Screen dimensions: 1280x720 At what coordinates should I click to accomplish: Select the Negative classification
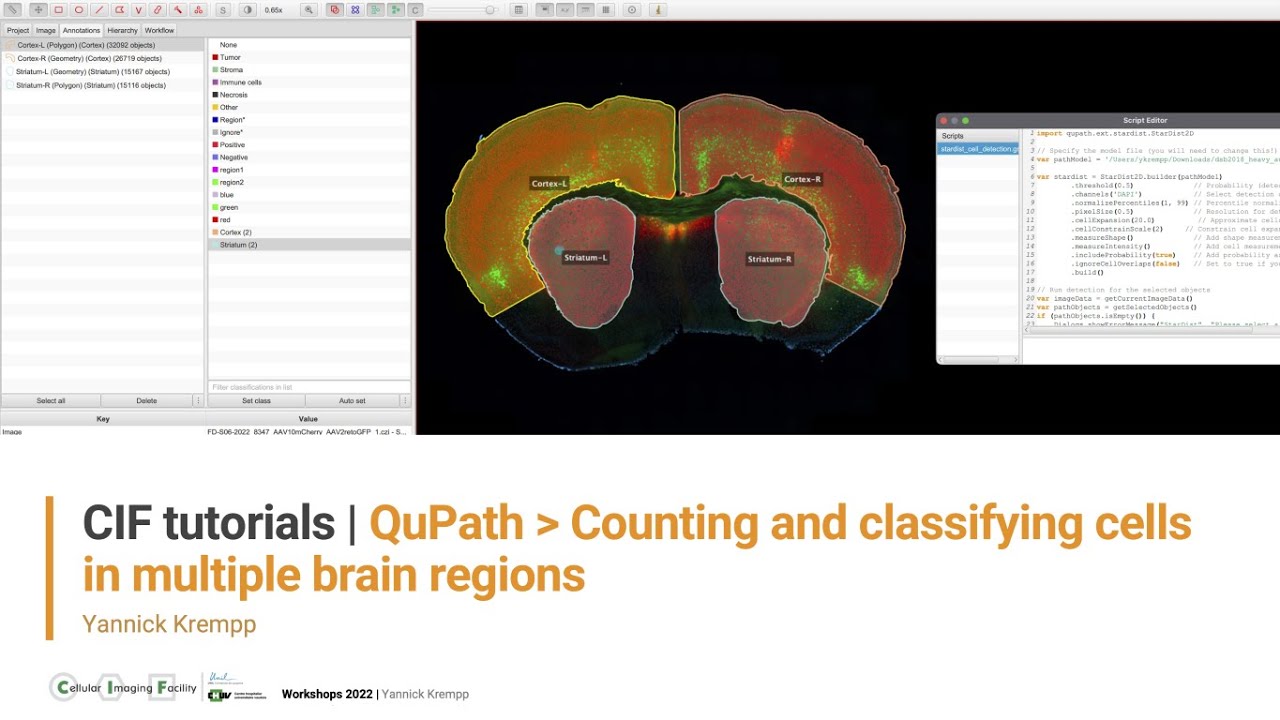(309, 157)
